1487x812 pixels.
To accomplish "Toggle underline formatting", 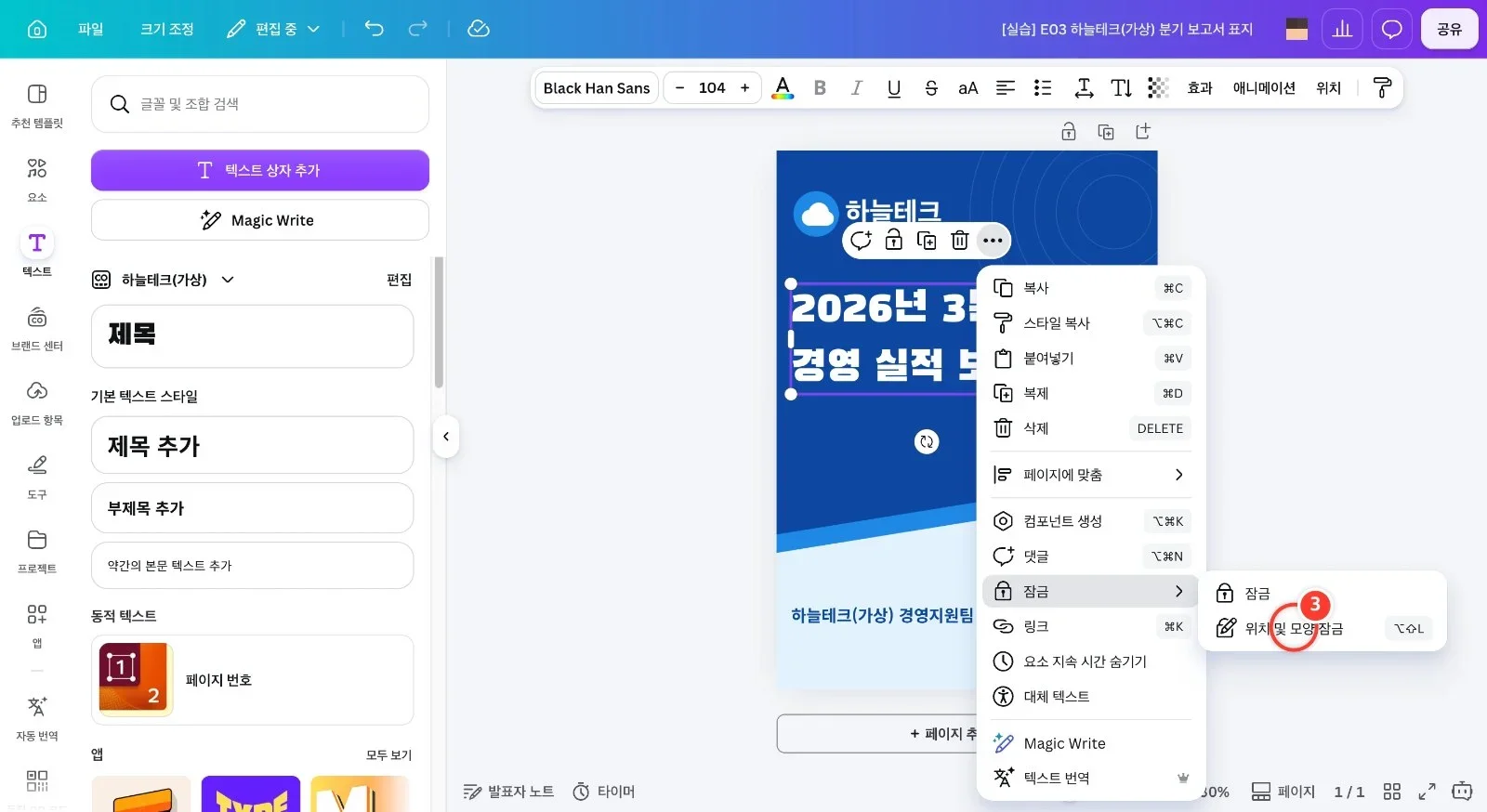I will [x=894, y=88].
